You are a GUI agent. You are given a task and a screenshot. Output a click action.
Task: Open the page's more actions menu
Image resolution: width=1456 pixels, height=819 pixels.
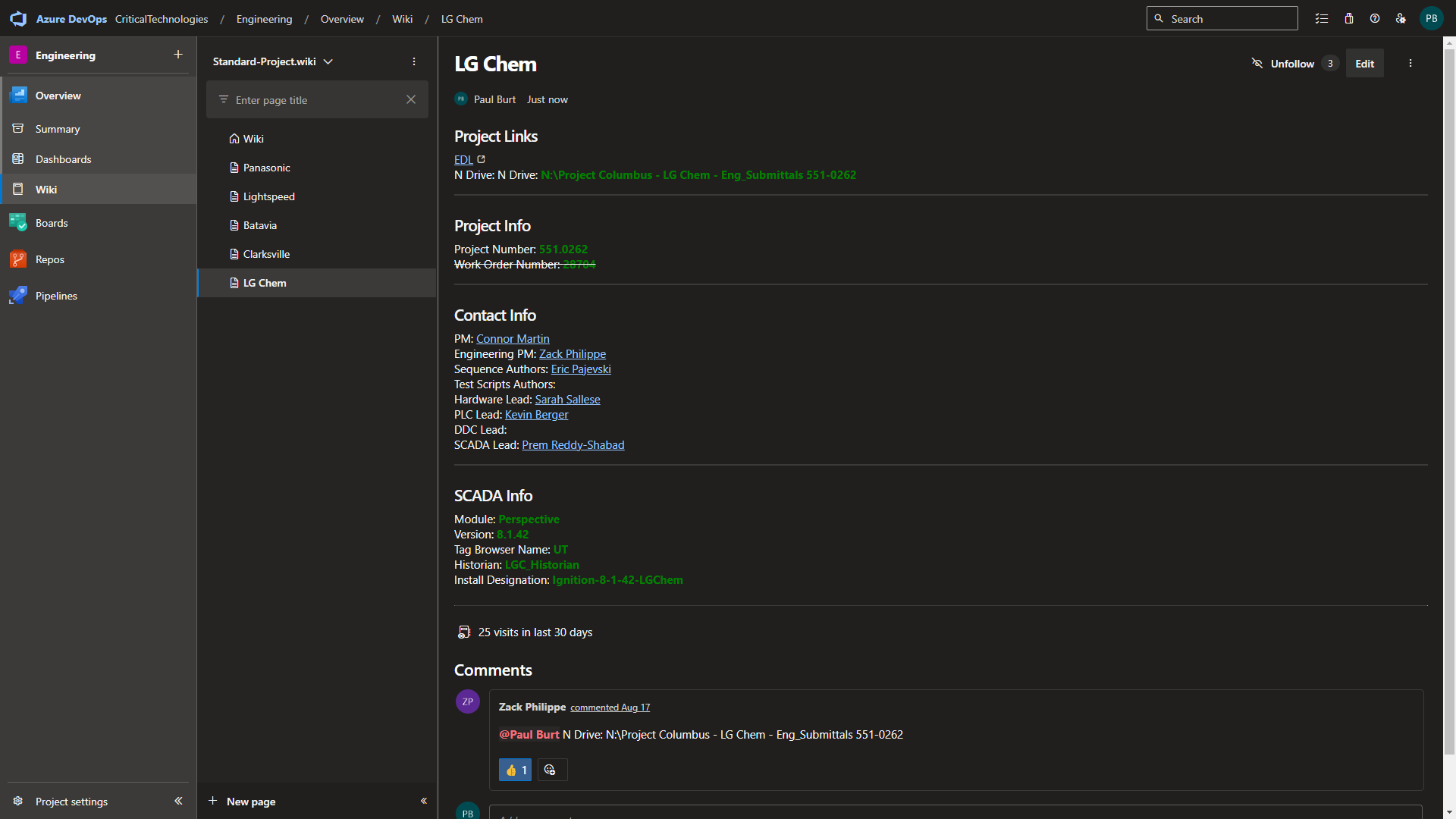point(1410,64)
